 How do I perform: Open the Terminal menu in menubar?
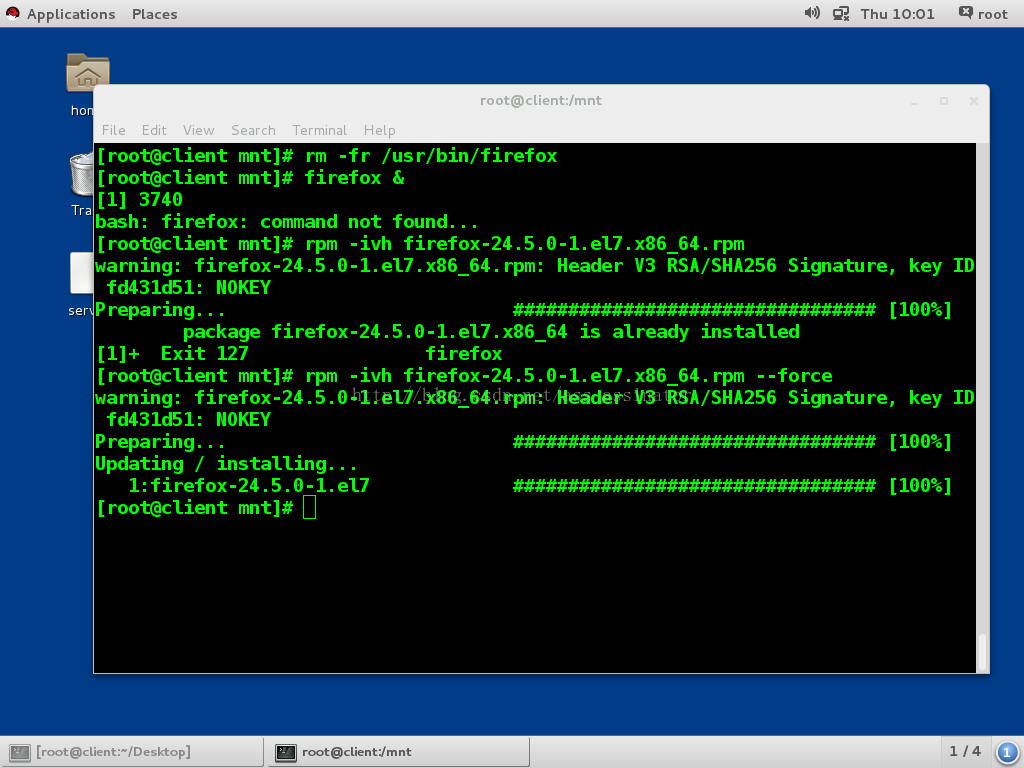click(x=319, y=130)
